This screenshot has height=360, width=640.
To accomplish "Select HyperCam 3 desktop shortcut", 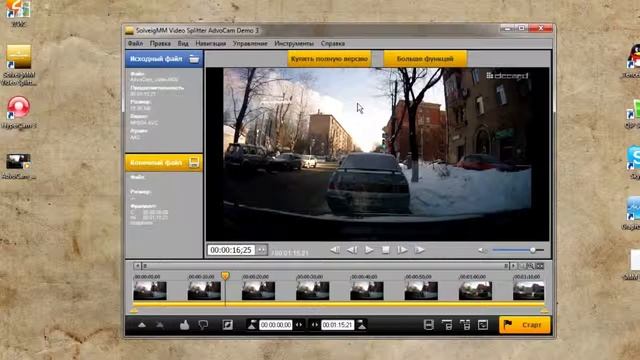I will click(18, 113).
